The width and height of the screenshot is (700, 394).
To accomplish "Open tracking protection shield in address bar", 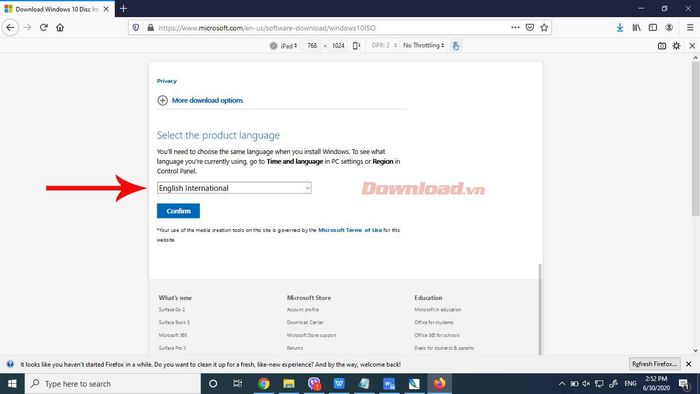I will click(136, 28).
